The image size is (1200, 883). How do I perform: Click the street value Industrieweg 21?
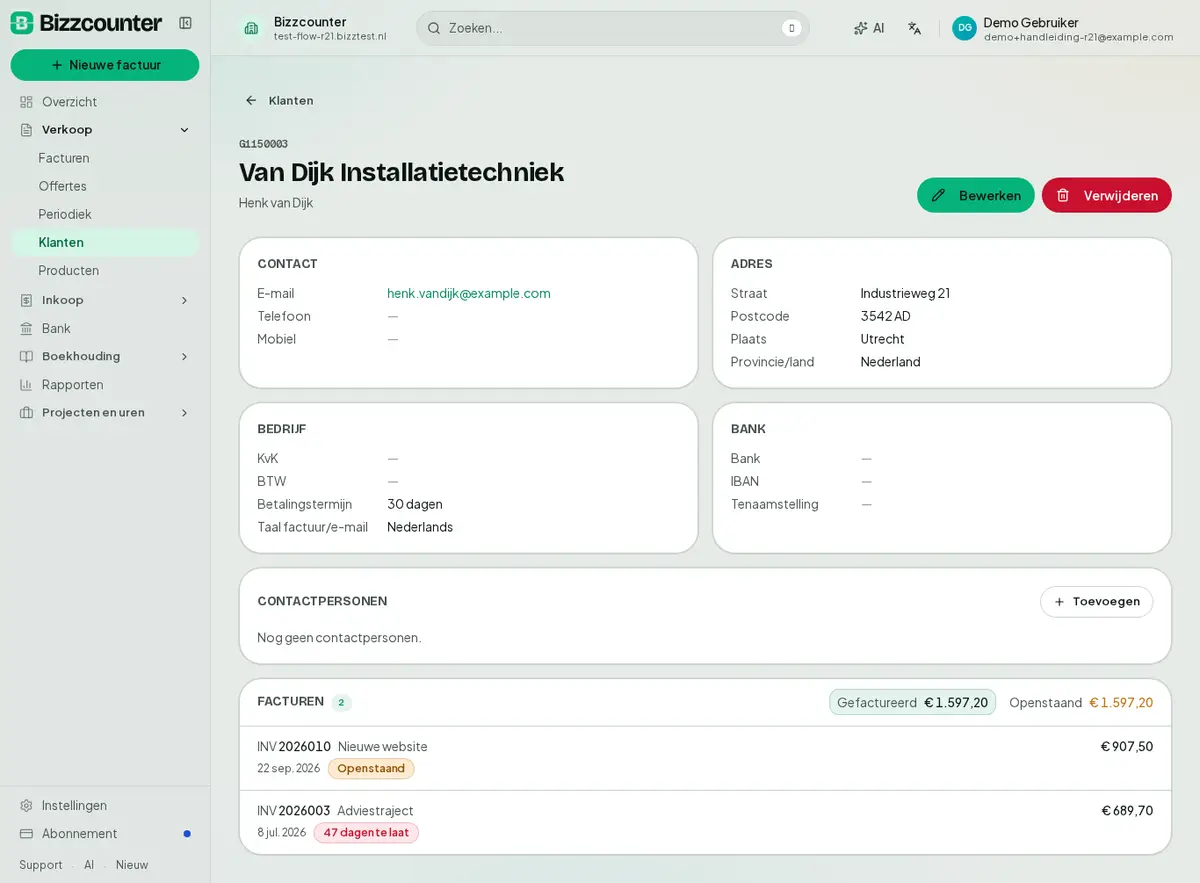click(905, 293)
